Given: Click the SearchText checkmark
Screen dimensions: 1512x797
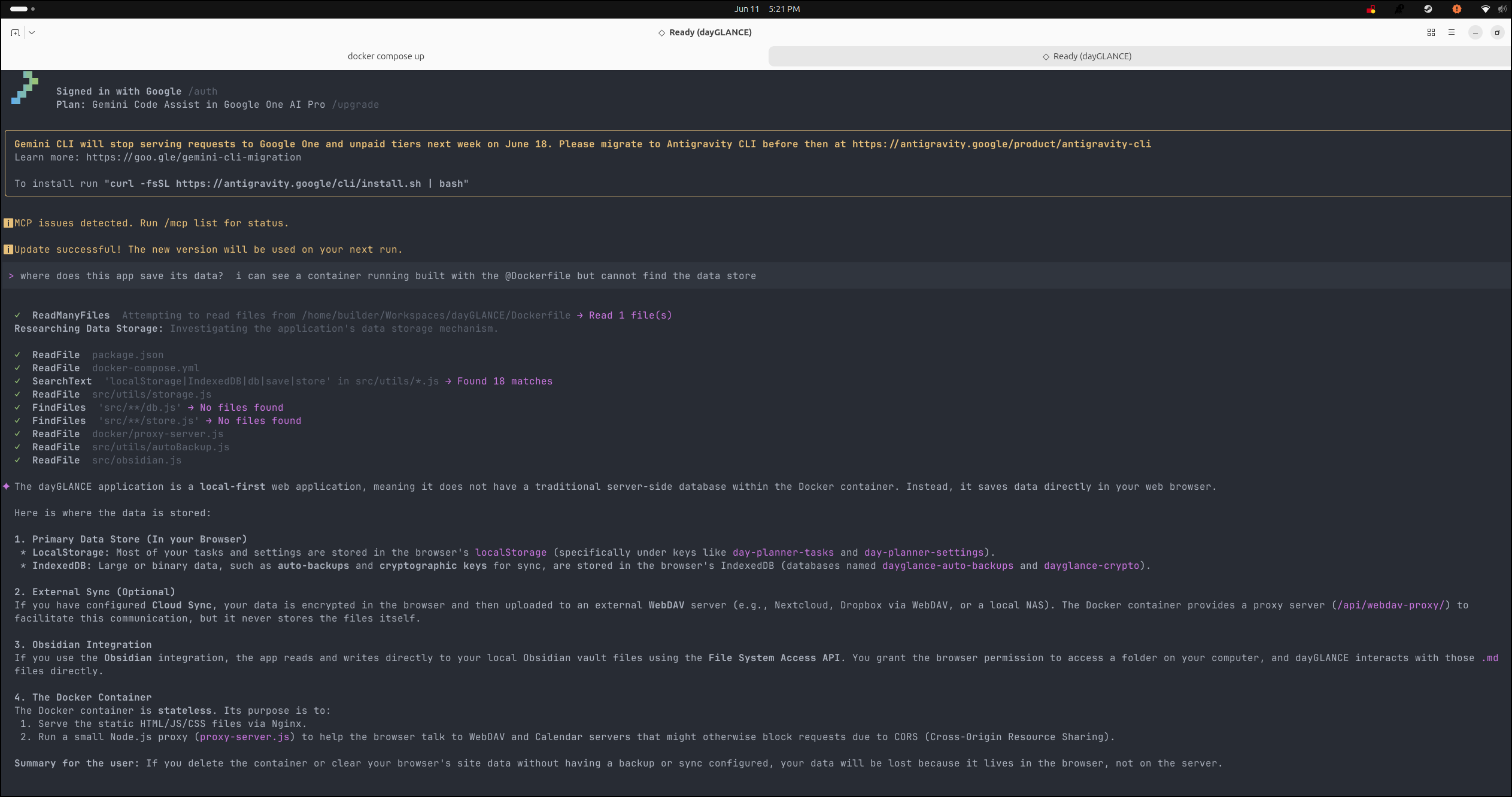Looking at the screenshot, I should pyautogui.click(x=17, y=381).
